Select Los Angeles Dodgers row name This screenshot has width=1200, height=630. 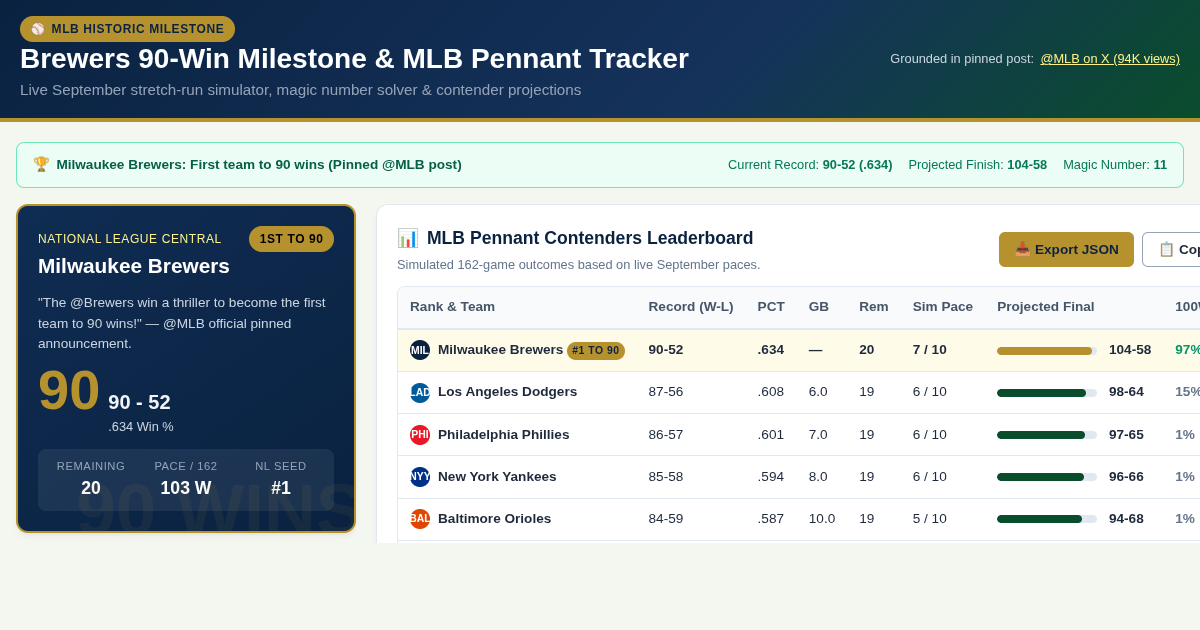coord(507,392)
